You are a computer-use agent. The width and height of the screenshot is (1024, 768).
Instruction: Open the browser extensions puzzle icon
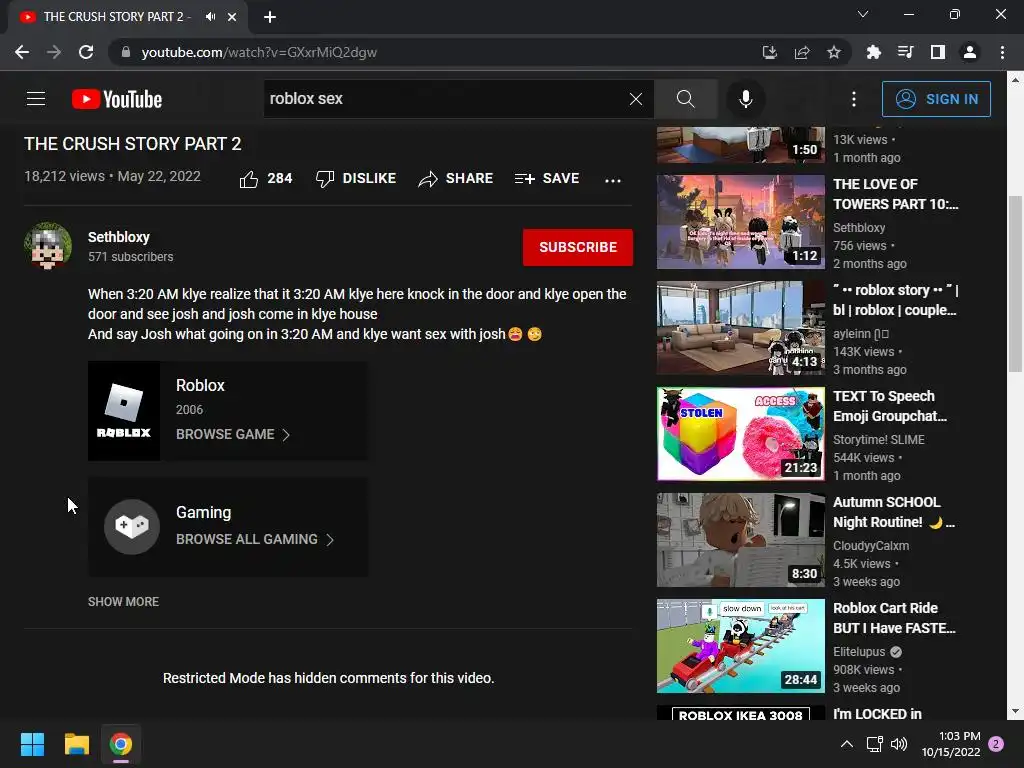tap(873, 52)
